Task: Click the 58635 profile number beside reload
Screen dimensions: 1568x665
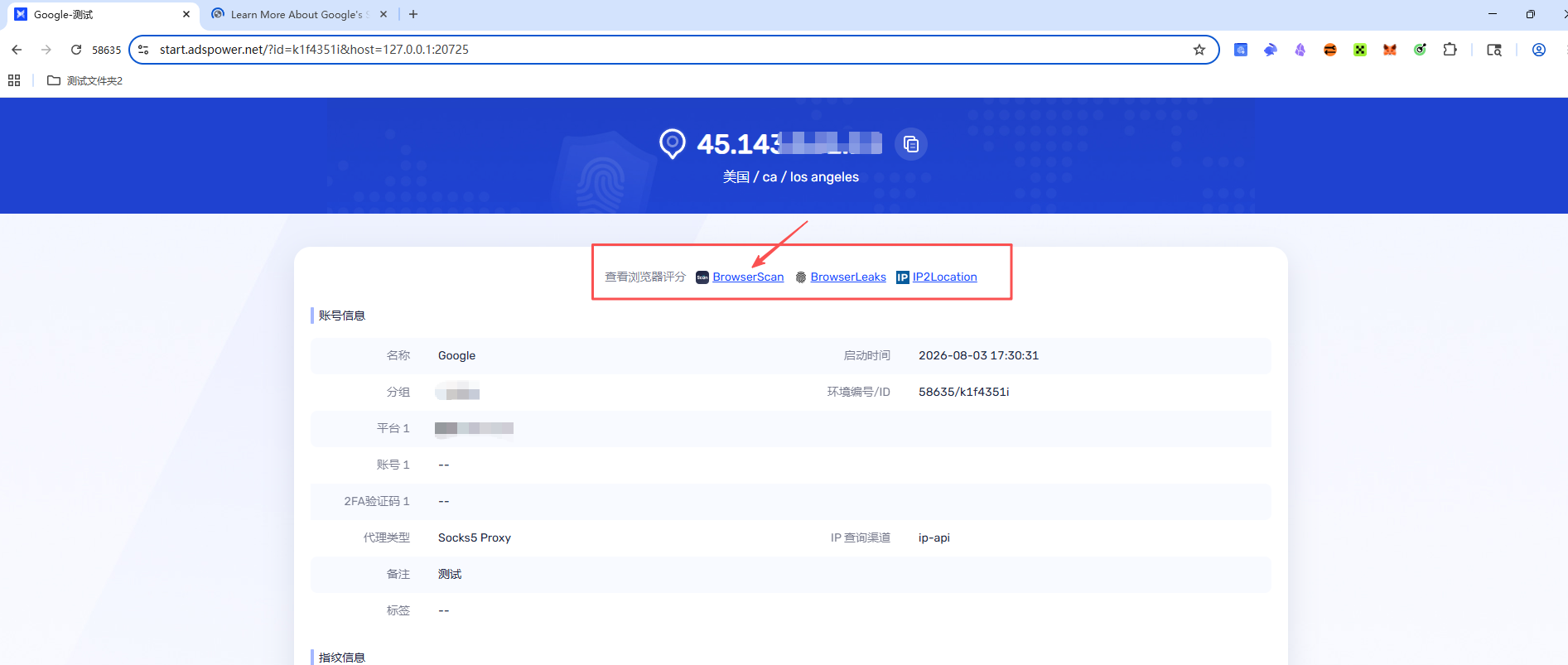Action: (x=106, y=50)
